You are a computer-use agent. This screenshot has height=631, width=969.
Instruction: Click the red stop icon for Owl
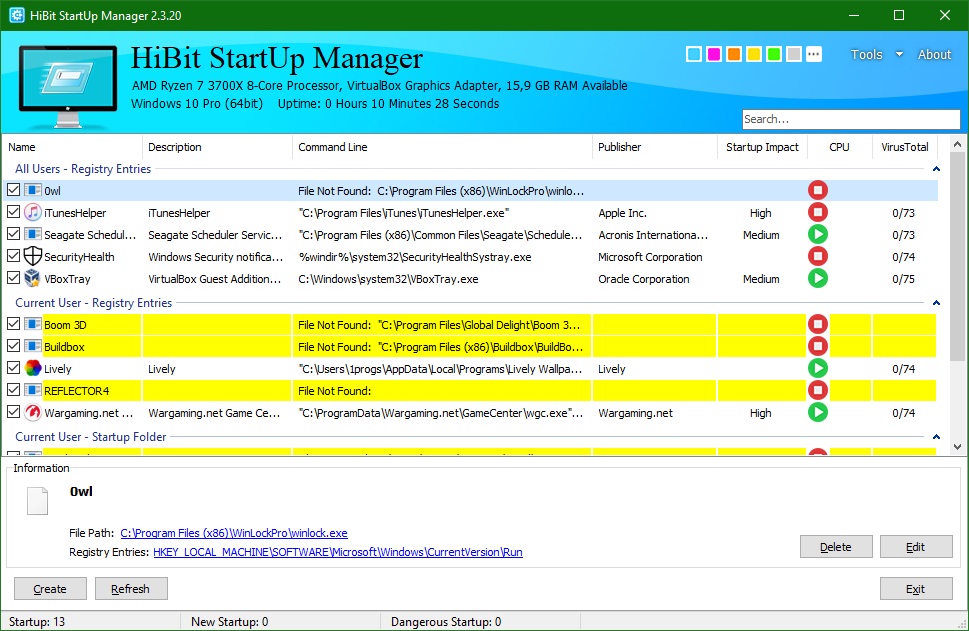tap(817, 190)
